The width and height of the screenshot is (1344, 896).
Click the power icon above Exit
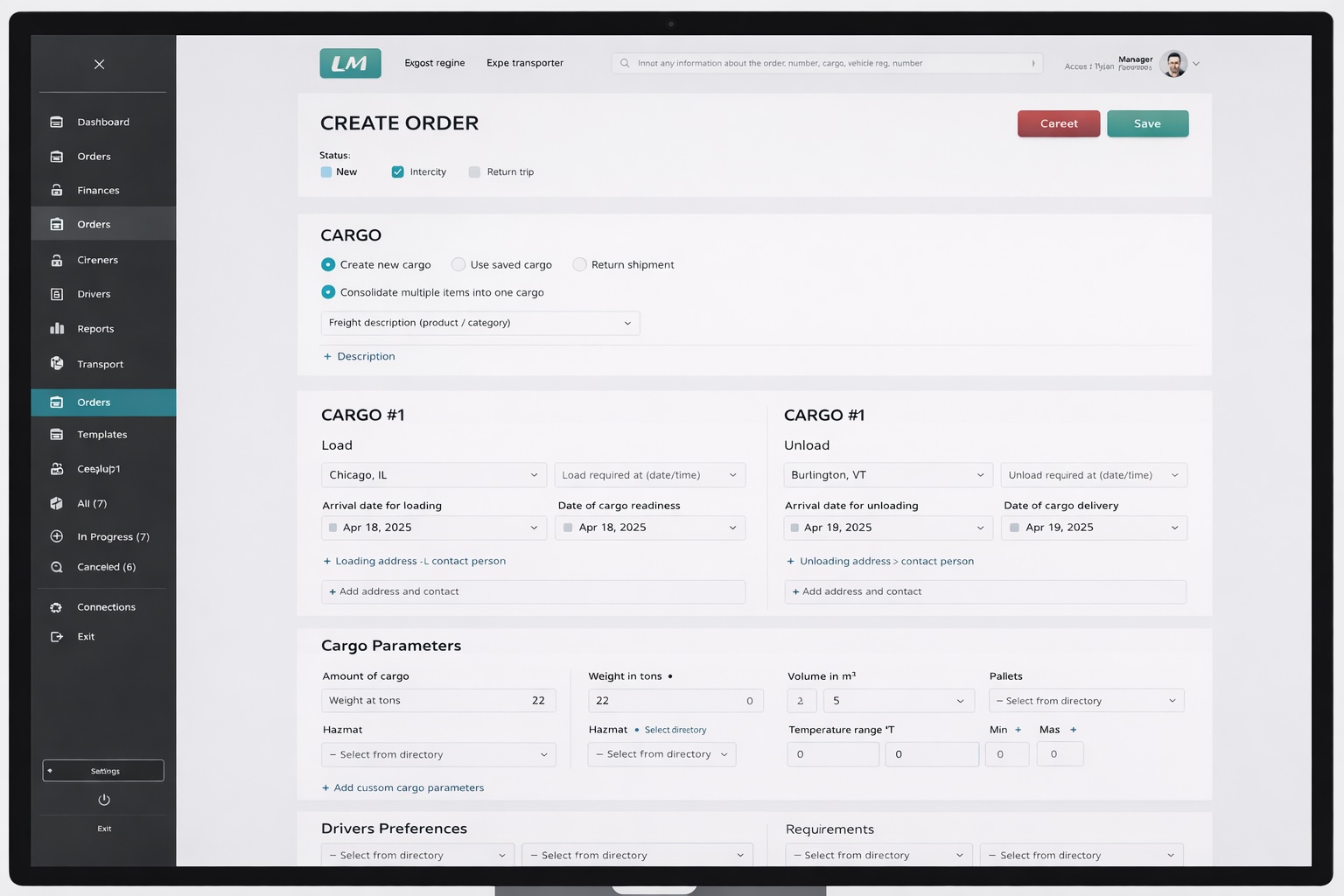coord(104,799)
